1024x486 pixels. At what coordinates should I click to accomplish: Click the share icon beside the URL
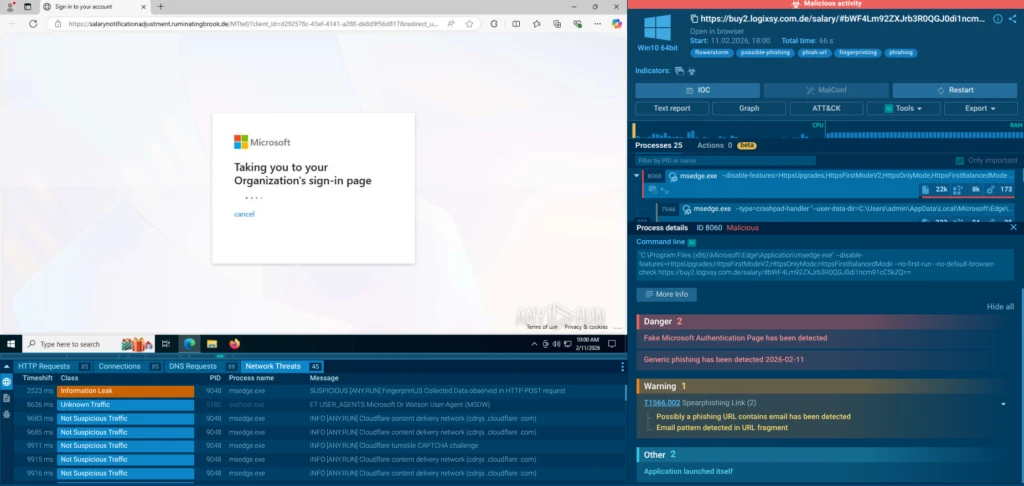point(1012,19)
